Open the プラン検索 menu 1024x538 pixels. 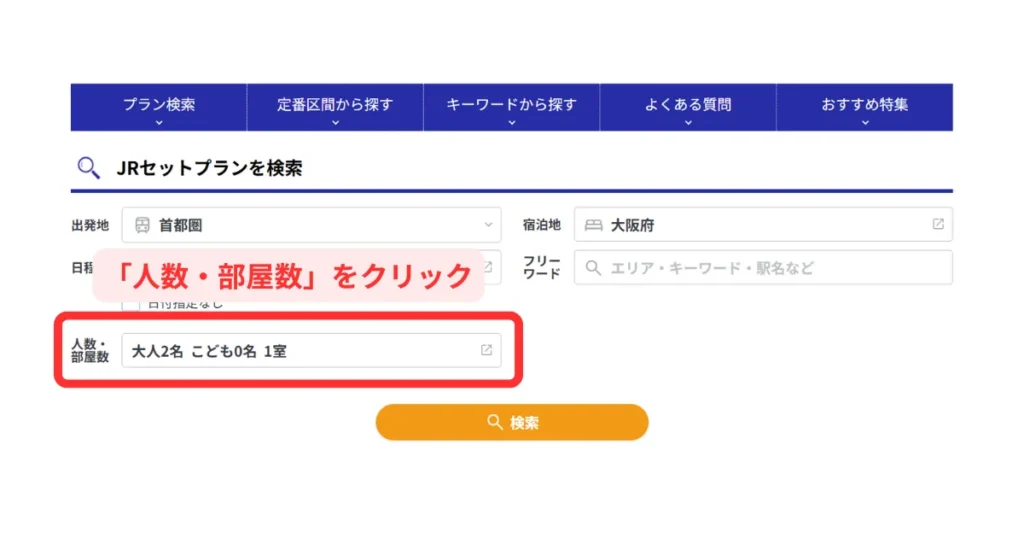coord(159,104)
